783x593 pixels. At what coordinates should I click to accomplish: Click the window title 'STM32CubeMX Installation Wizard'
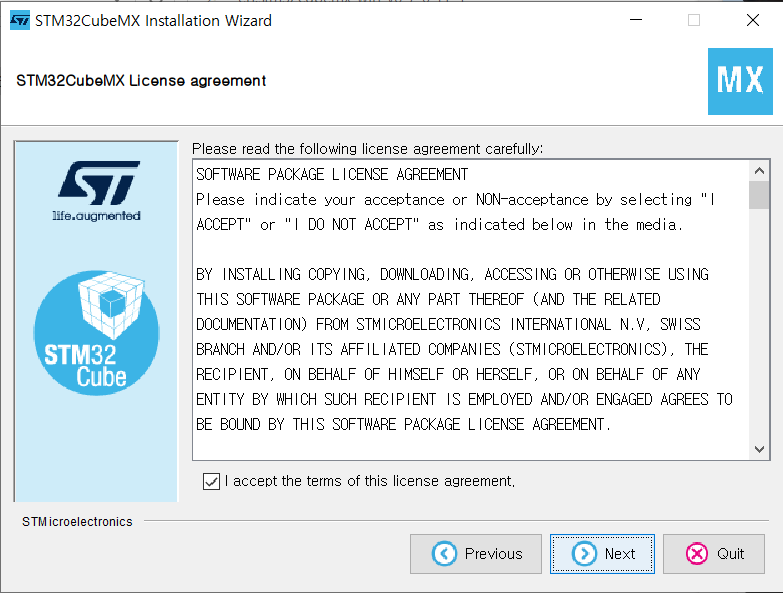(153, 20)
